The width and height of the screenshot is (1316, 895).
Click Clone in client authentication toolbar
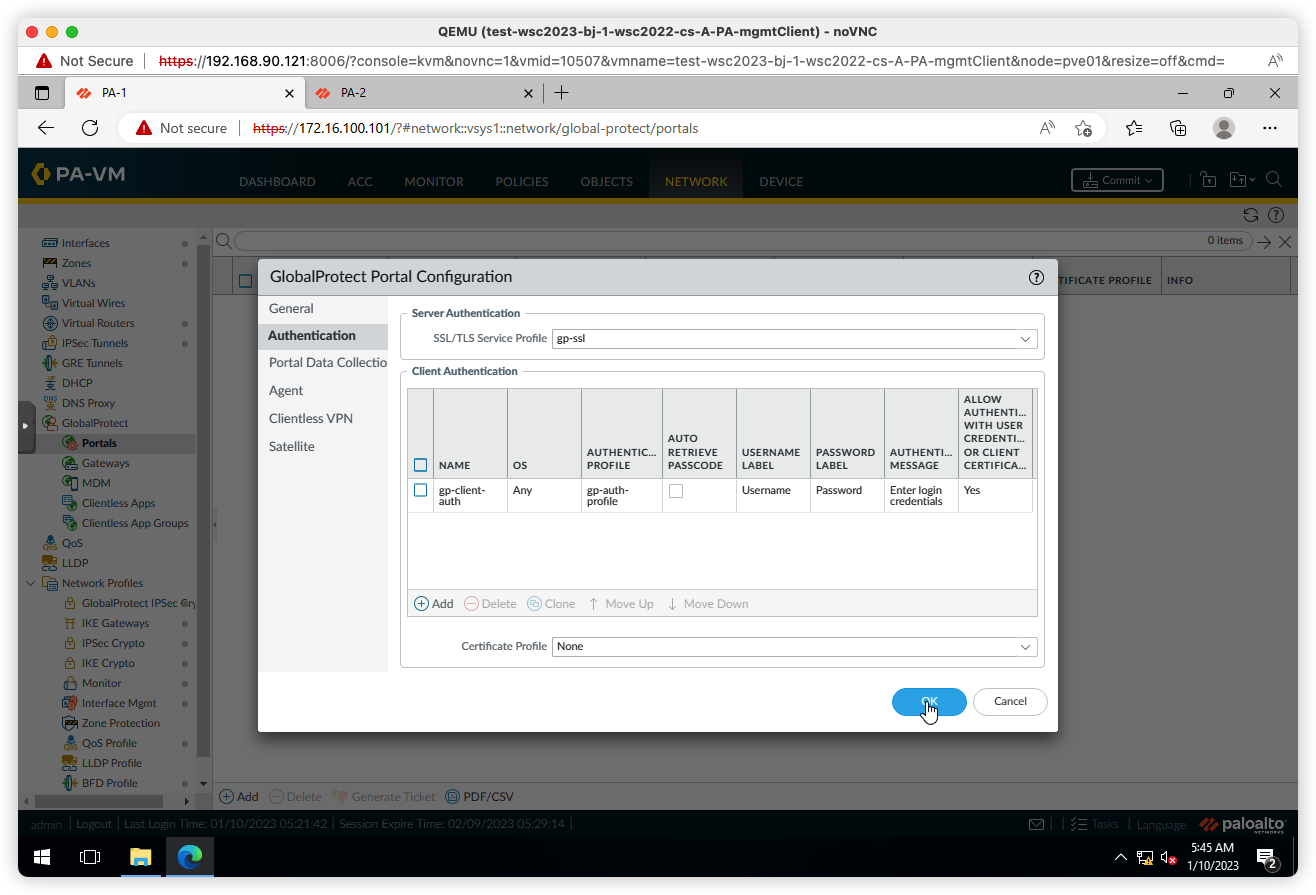click(551, 604)
